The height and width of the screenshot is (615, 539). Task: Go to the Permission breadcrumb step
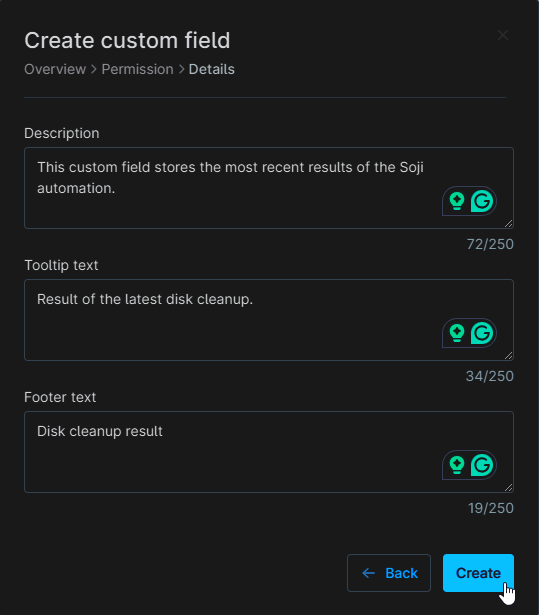[137, 69]
